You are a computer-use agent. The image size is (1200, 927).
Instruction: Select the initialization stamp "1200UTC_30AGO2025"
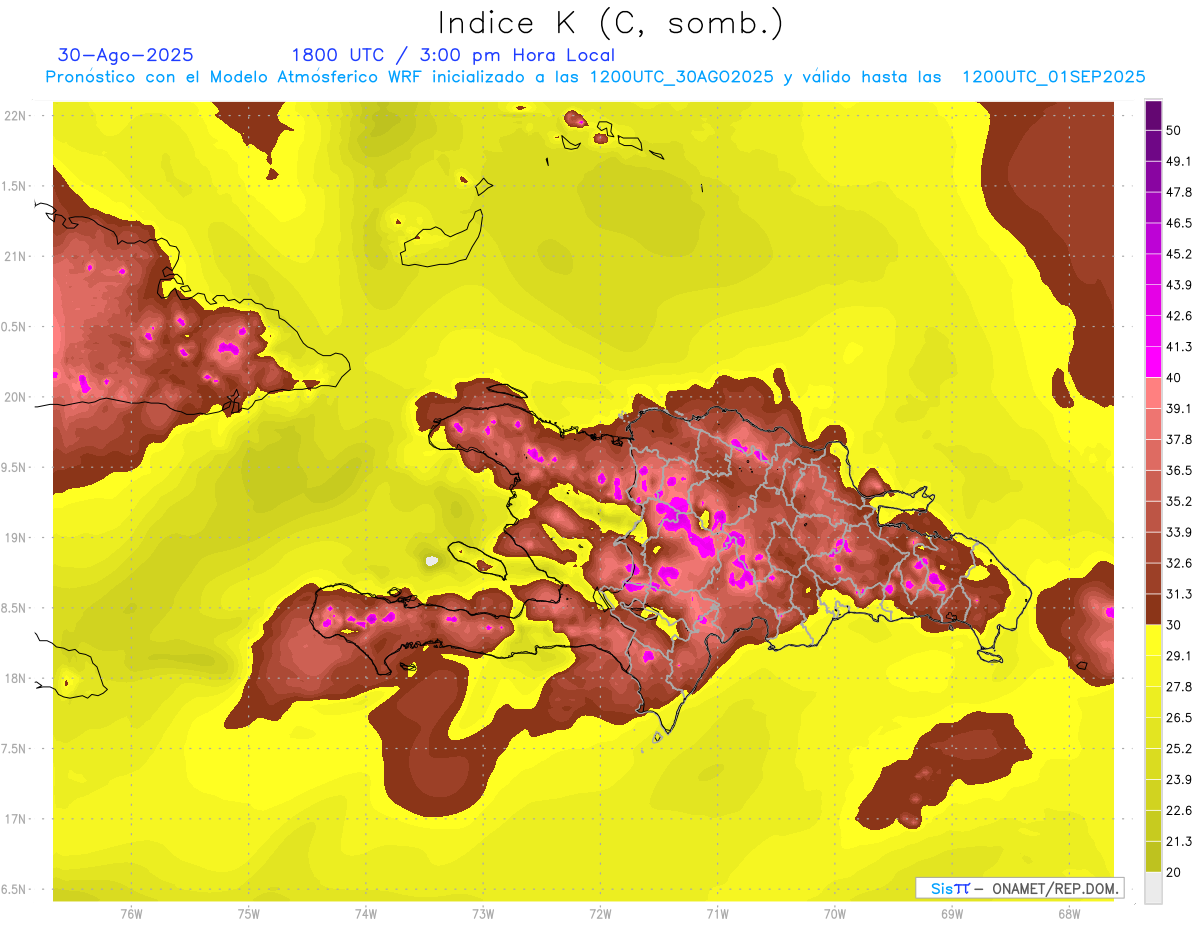pyautogui.click(x=682, y=77)
